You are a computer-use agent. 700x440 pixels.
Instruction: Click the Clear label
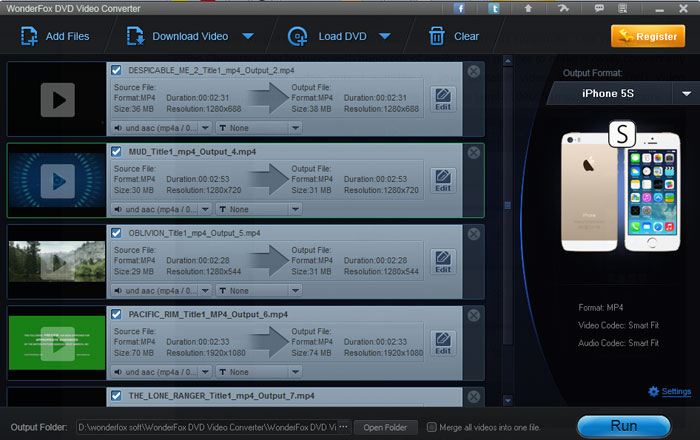click(x=467, y=36)
